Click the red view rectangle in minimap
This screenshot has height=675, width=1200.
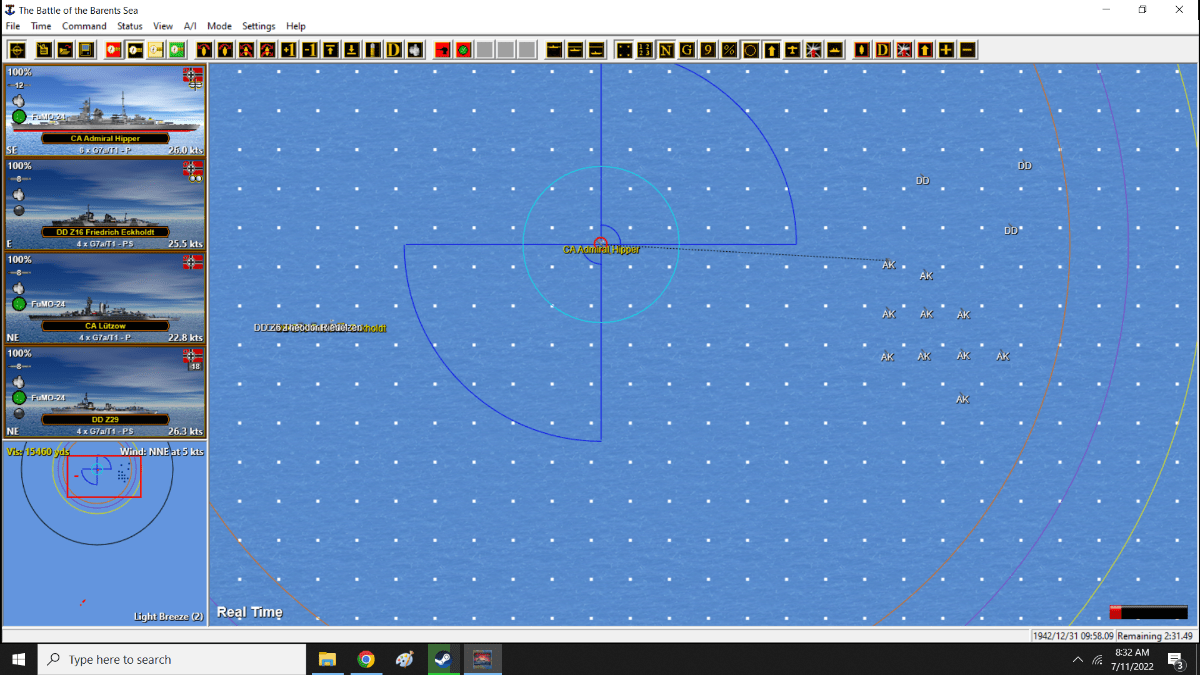tap(104, 476)
